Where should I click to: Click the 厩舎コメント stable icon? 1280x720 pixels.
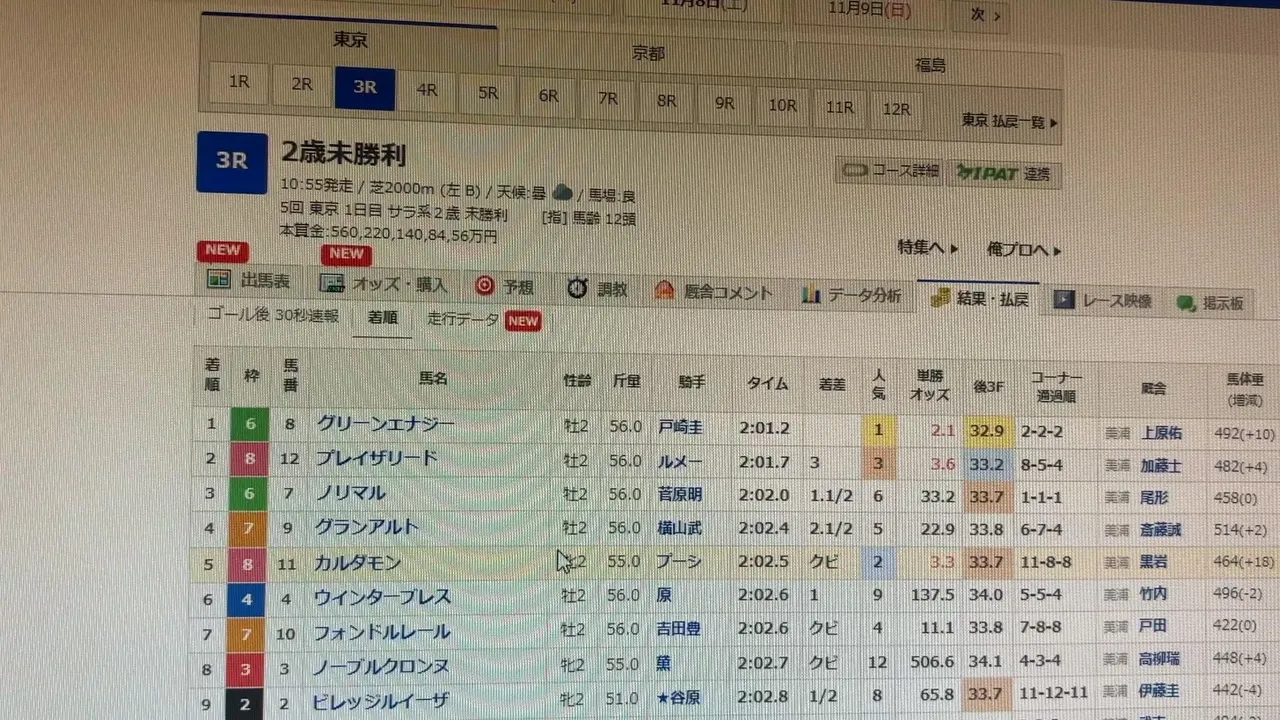click(x=665, y=291)
